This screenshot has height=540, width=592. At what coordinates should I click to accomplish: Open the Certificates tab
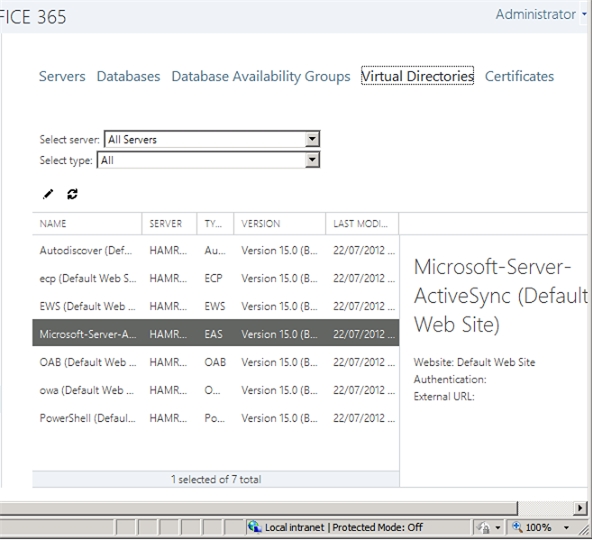point(519,76)
